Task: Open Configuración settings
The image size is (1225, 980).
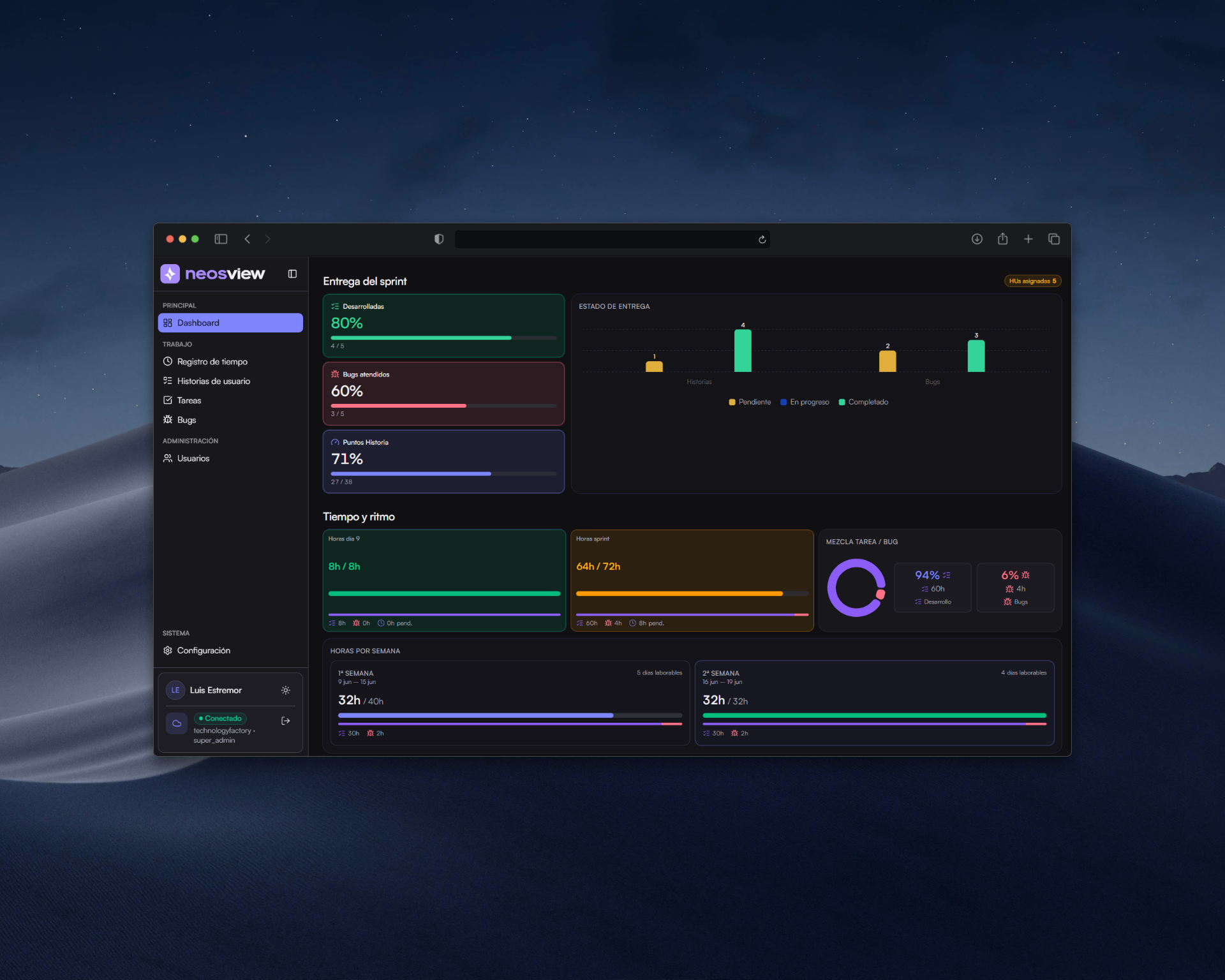Action: pos(230,650)
